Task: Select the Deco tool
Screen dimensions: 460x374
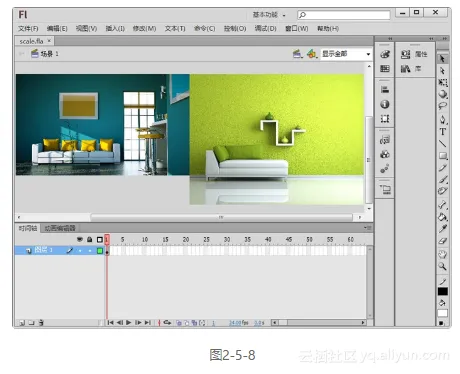Action: [442, 191]
